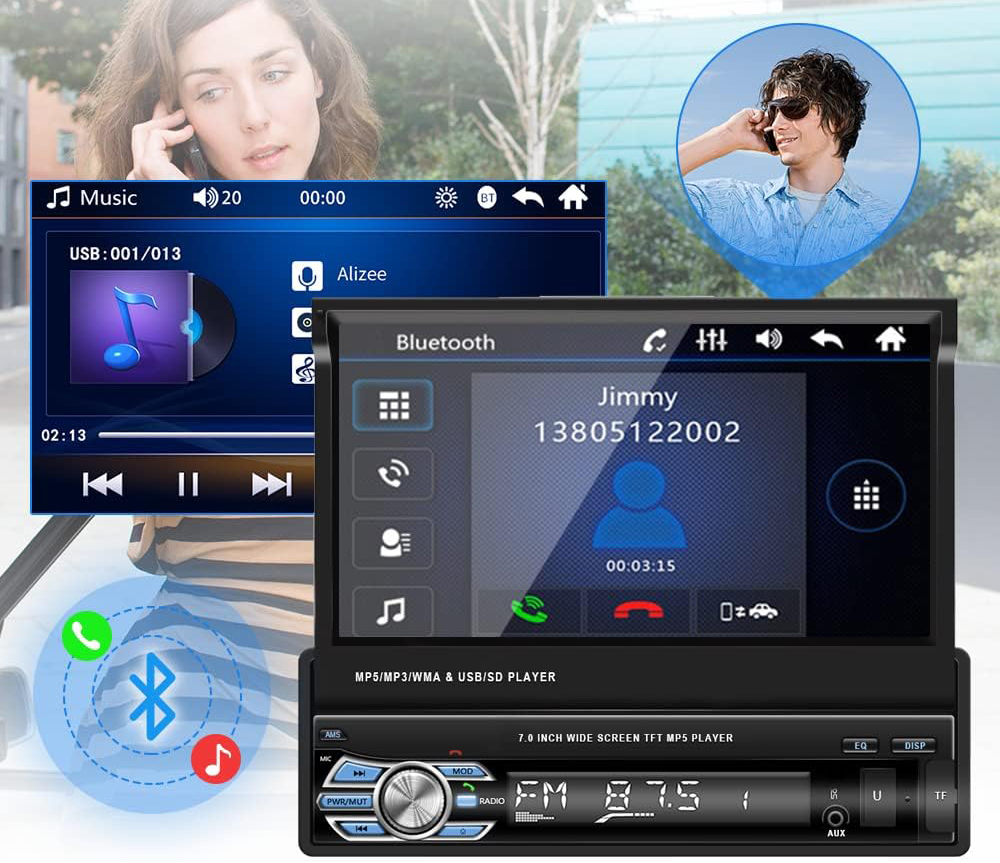Pause the music with the pause button
This screenshot has width=1000, height=863.
click(x=188, y=485)
